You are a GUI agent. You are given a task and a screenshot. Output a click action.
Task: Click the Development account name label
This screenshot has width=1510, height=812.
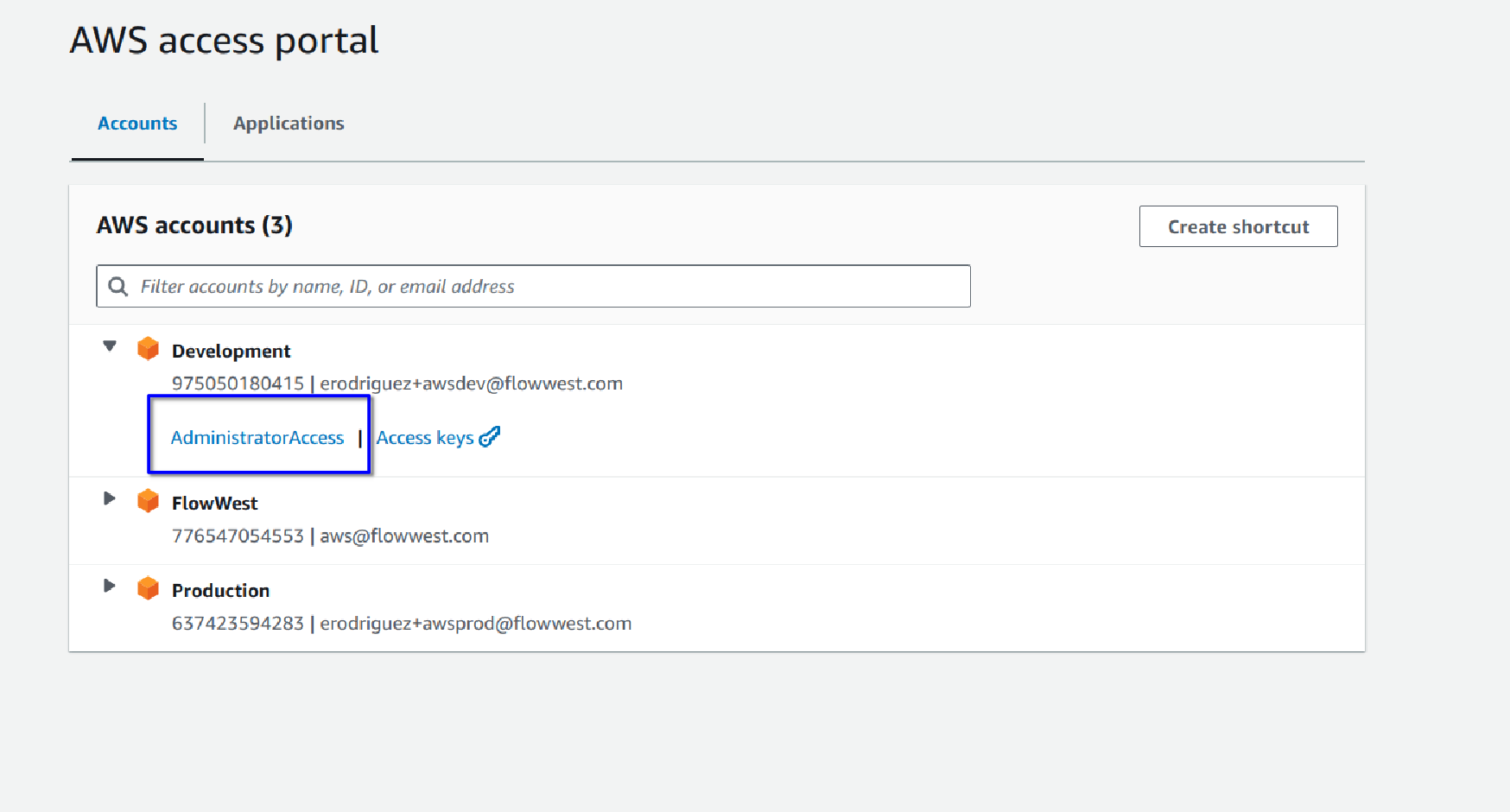click(231, 350)
